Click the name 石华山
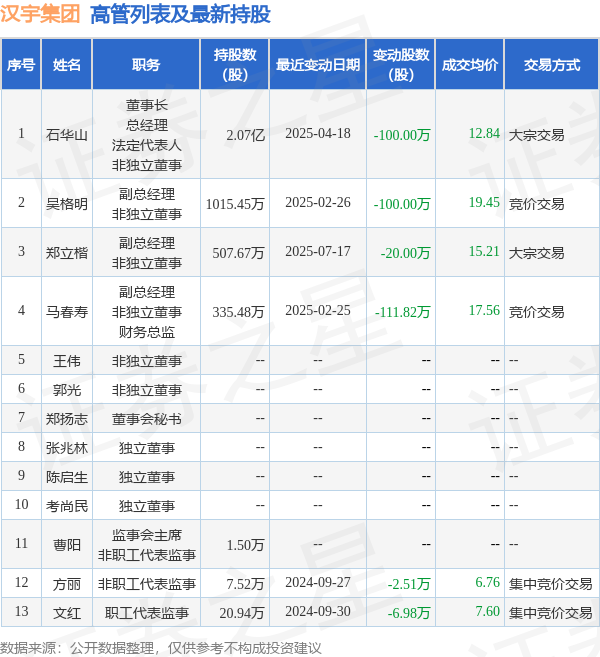 (x=67, y=135)
